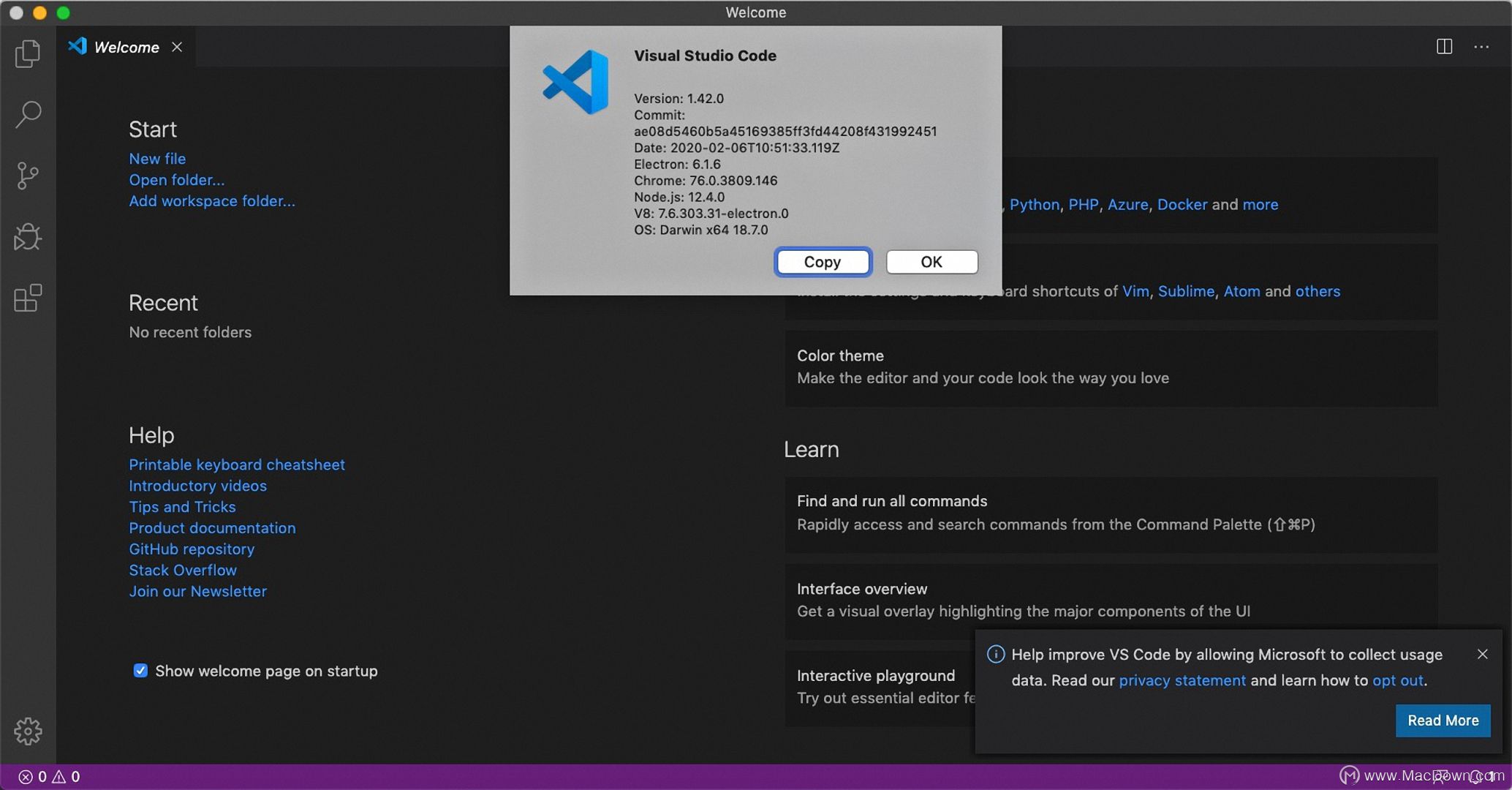
Task: Click the errors and warnings status indicator
Action: [x=49, y=776]
